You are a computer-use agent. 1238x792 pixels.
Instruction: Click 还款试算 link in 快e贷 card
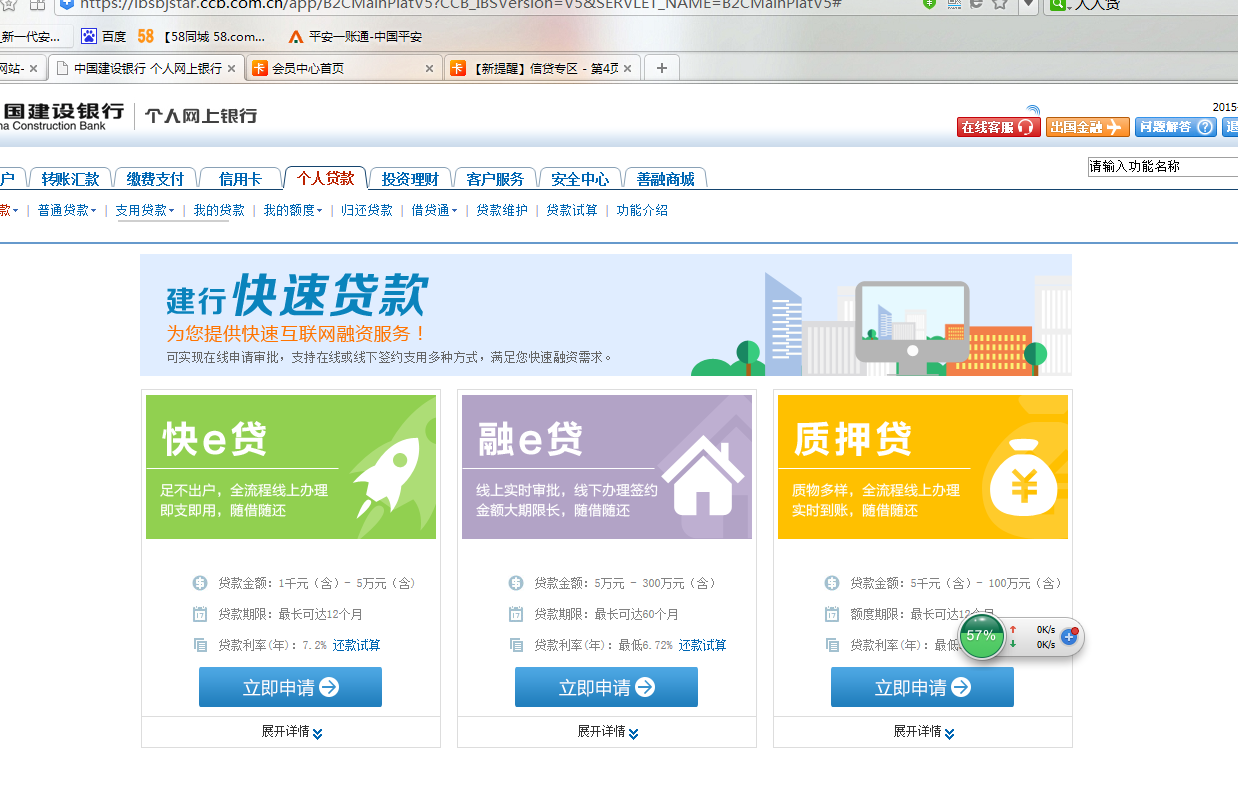(357, 645)
